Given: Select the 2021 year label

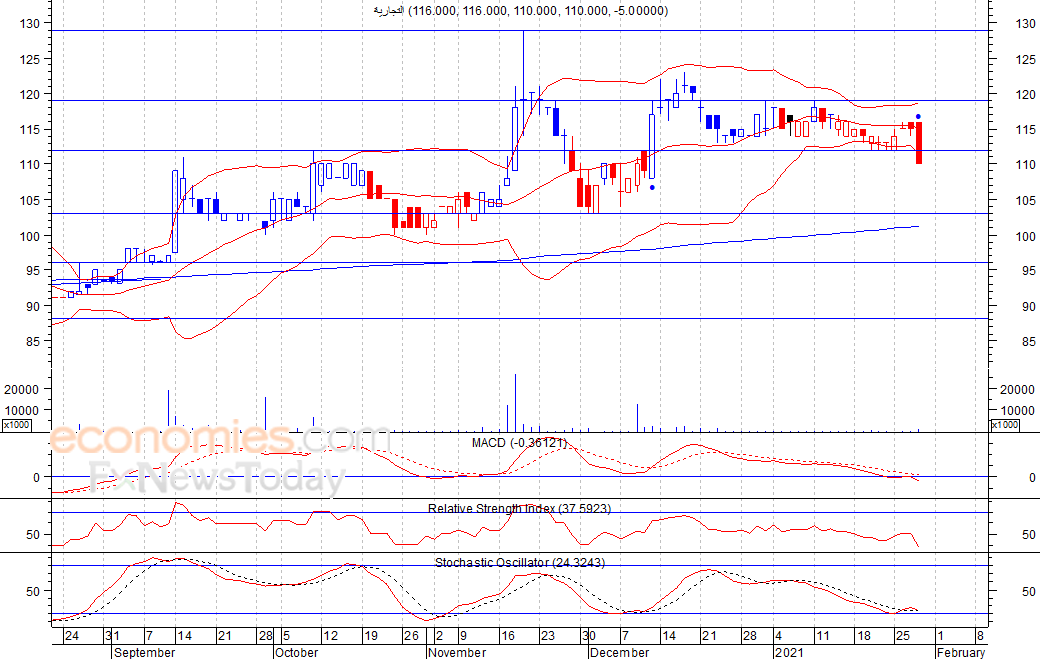Looking at the screenshot, I should click(x=789, y=652).
